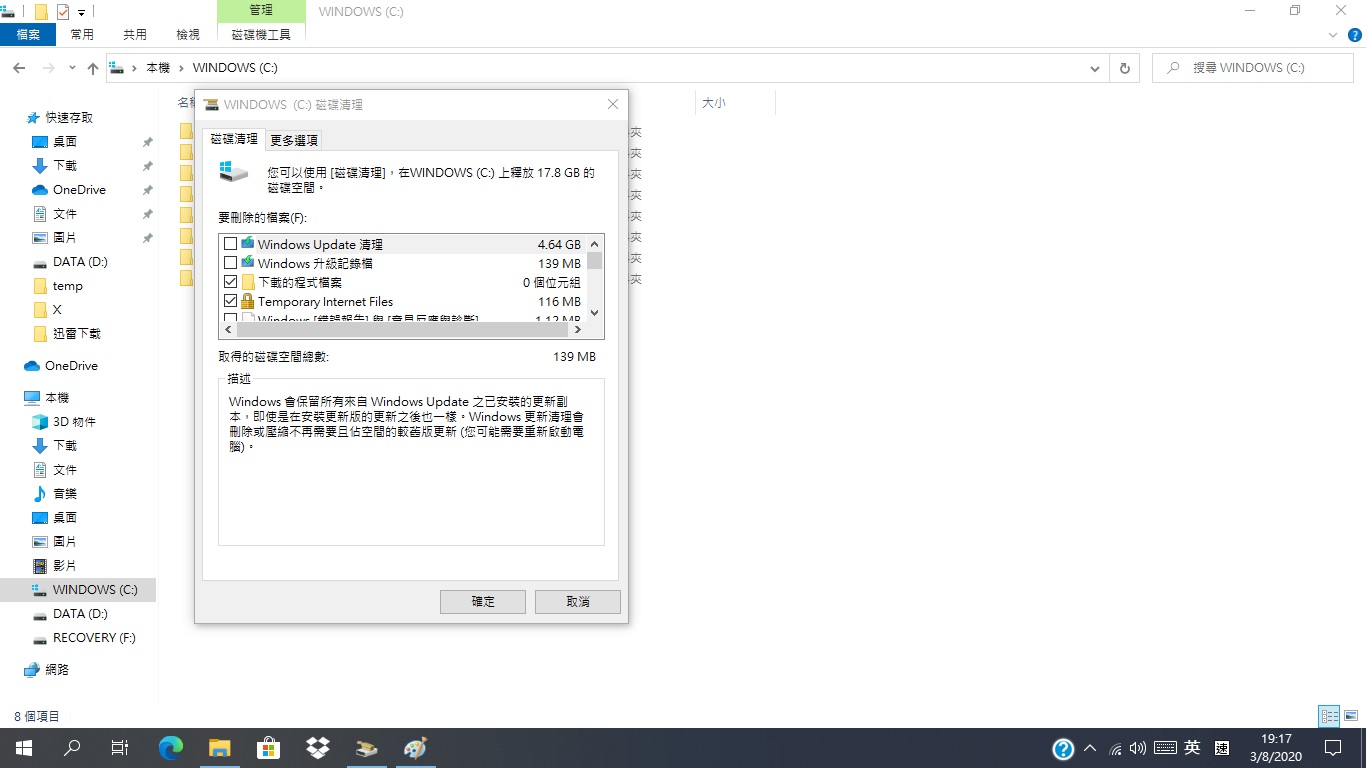The image size is (1366, 768).
Task: Check the Windows Update 清理 checkbox
Action: click(231, 244)
